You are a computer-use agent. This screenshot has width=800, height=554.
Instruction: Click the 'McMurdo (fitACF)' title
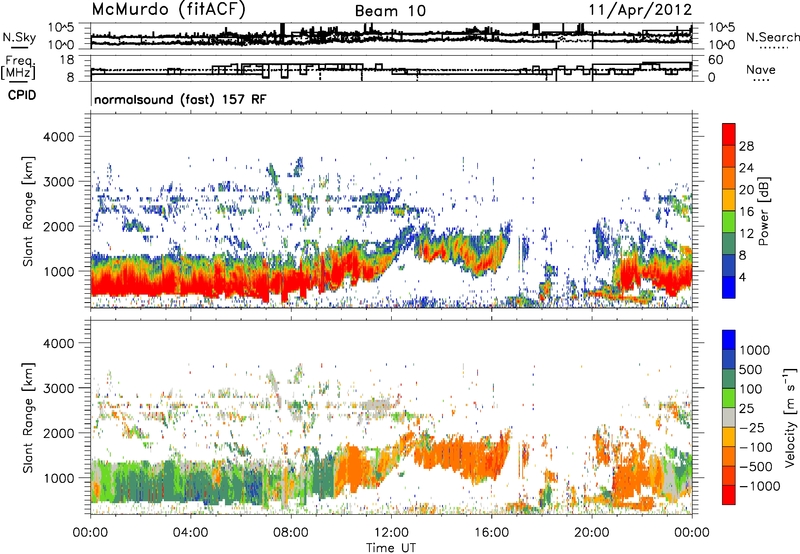pos(168,10)
